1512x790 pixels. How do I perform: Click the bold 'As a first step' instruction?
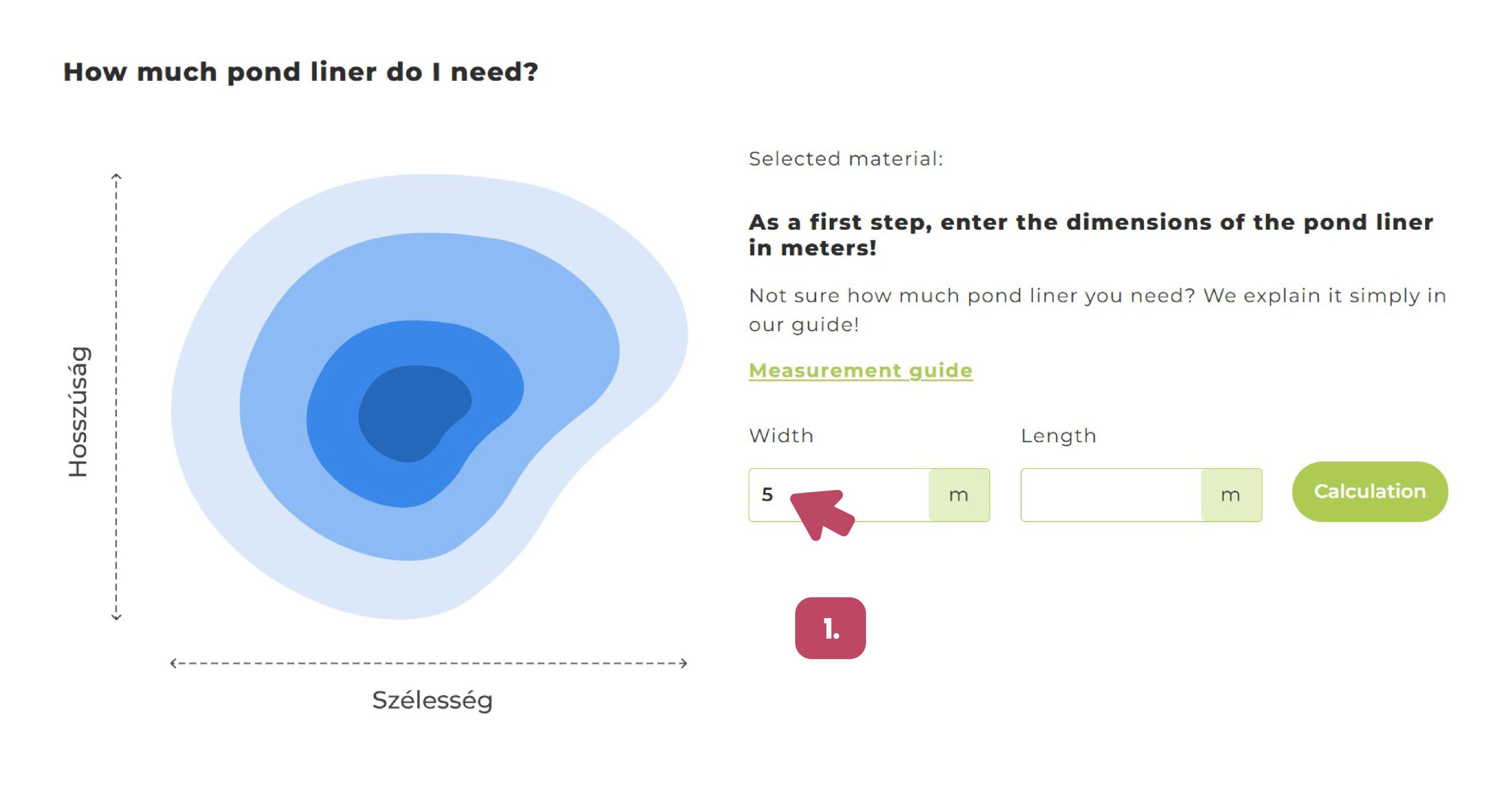pyautogui.click(x=1090, y=234)
